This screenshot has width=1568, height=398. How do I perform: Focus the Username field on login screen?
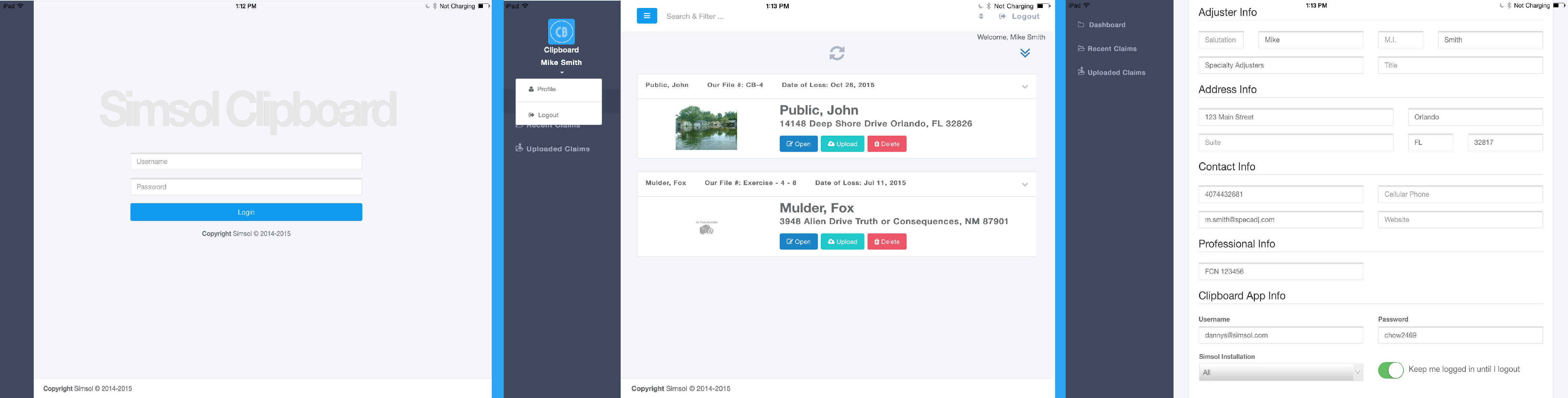click(x=246, y=161)
